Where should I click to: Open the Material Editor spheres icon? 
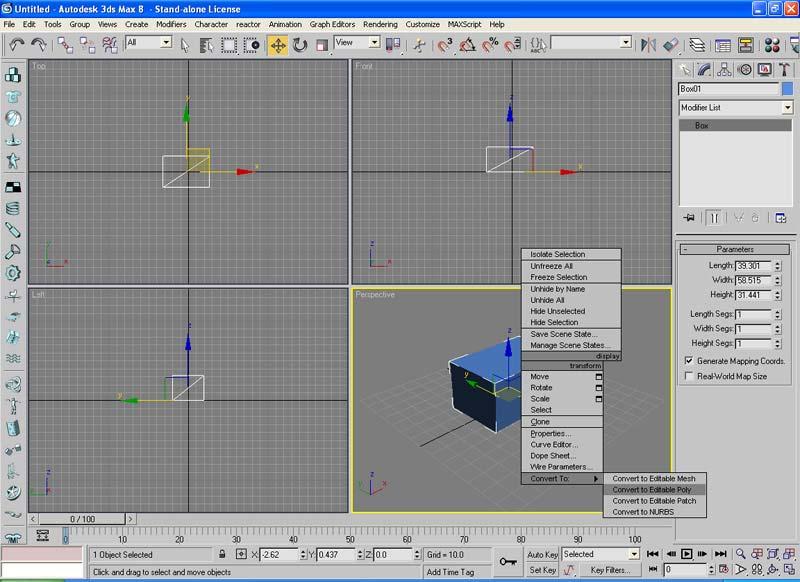pyautogui.click(x=772, y=45)
